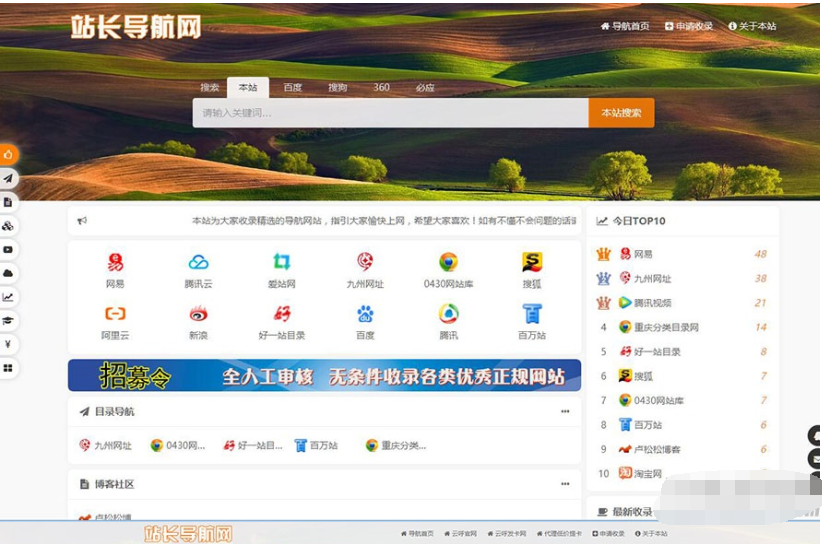
Task: Click the line chart sidebar icon
Action: [8, 297]
